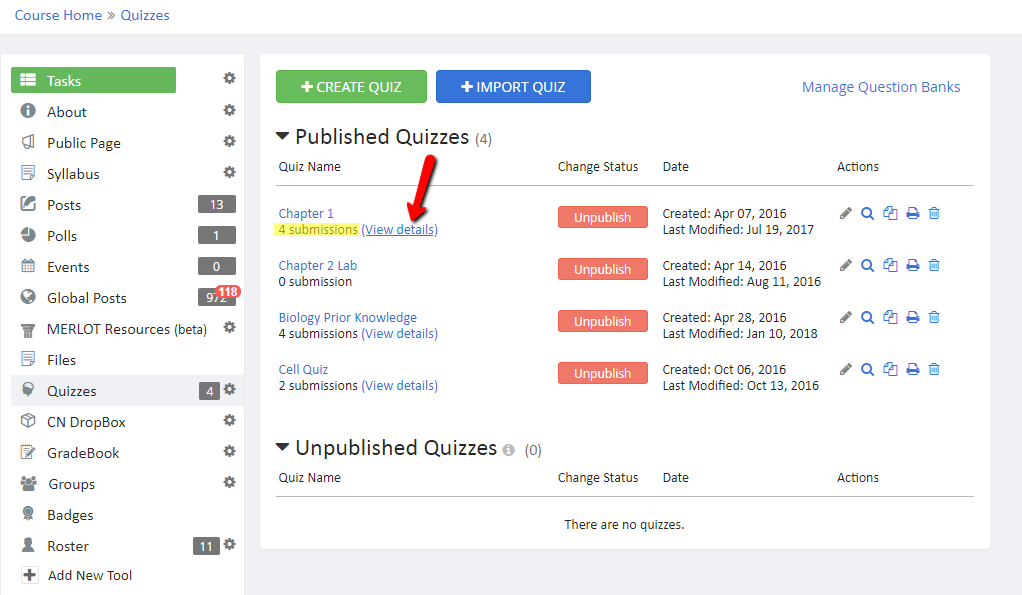Open the gear settings next to GradeBook
The image size is (1022, 595).
[229, 451]
